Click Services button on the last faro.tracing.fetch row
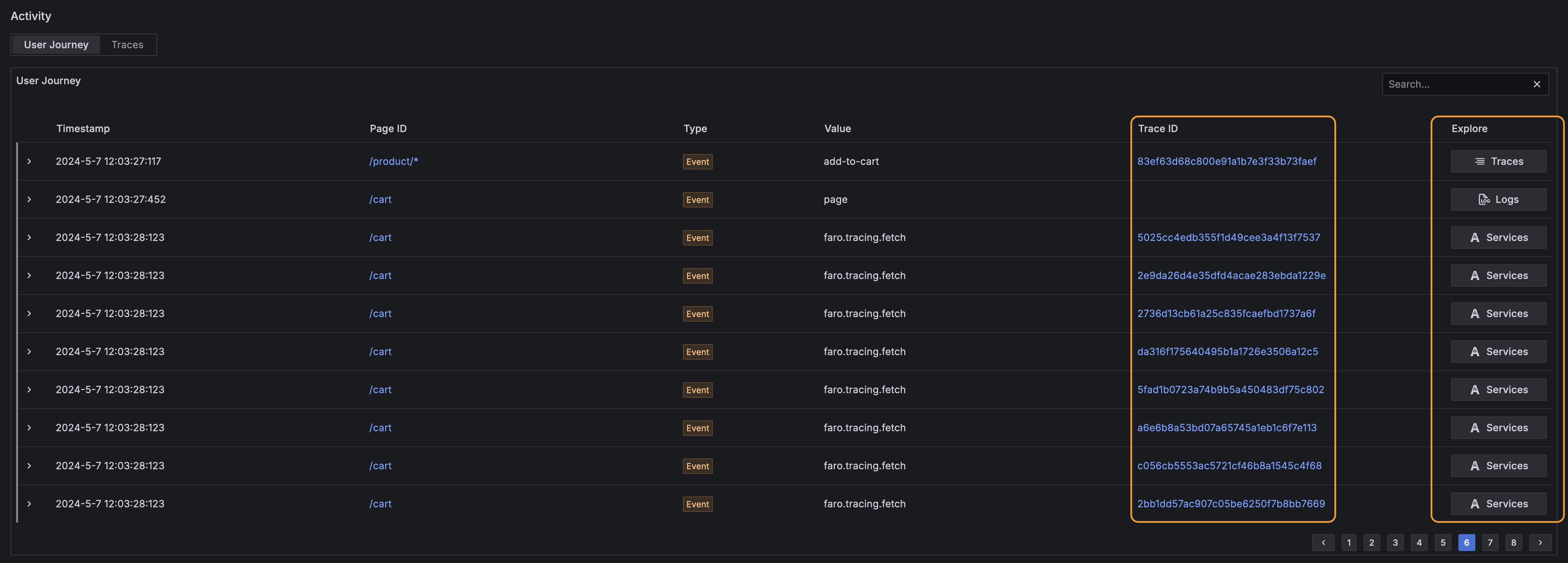 click(x=1498, y=503)
